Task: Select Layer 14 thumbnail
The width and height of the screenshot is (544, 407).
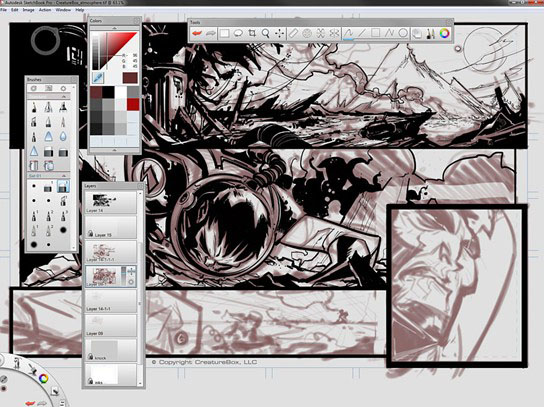Action: pos(103,201)
